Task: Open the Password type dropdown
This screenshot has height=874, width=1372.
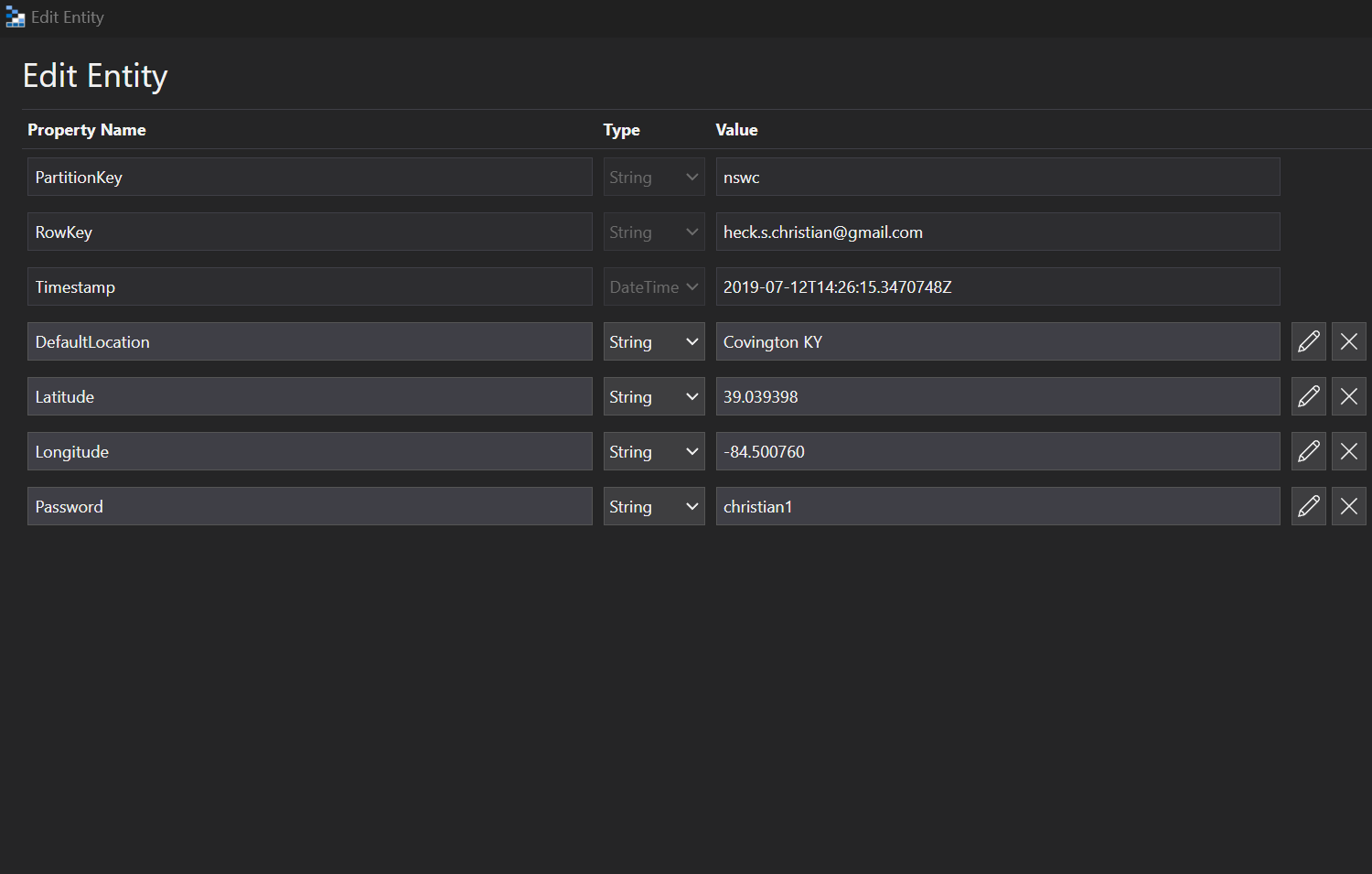Action: pyautogui.click(x=654, y=506)
